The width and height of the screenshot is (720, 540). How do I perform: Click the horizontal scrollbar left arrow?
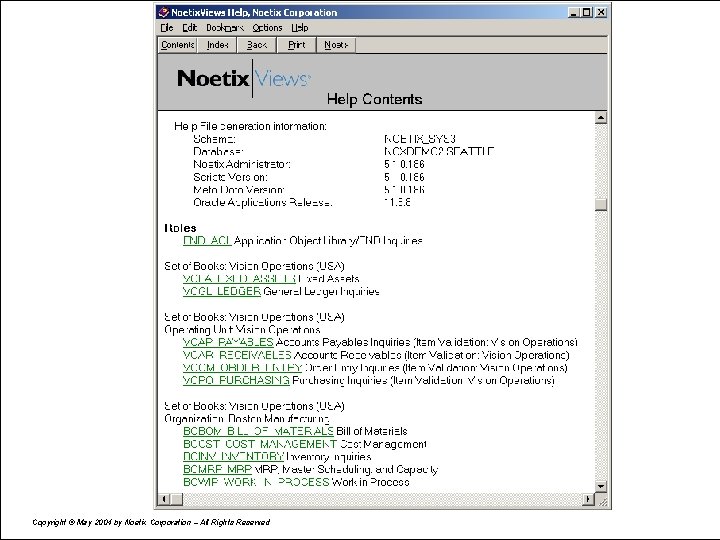(164, 499)
